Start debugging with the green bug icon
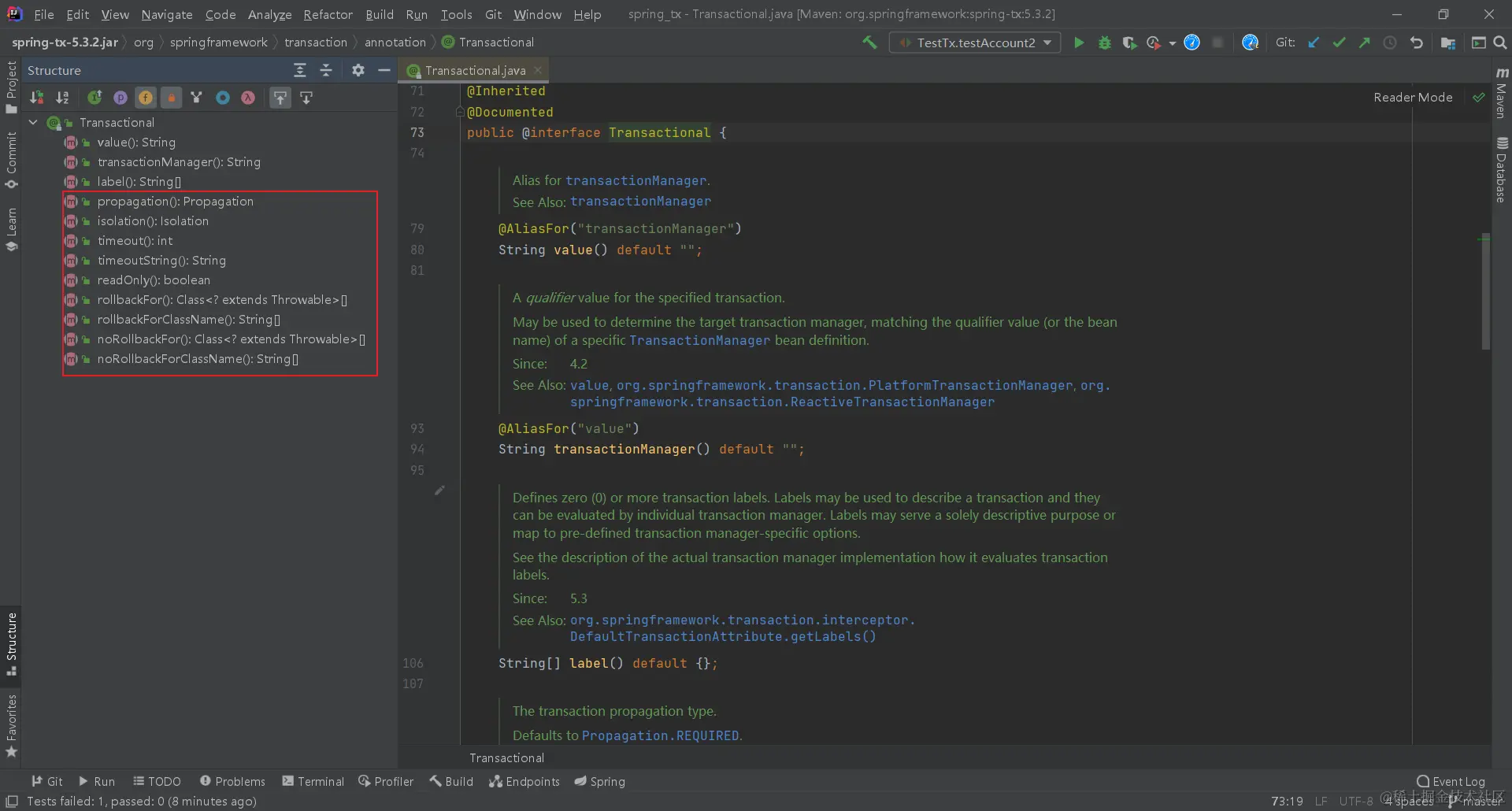The image size is (1512, 811). point(1105,43)
